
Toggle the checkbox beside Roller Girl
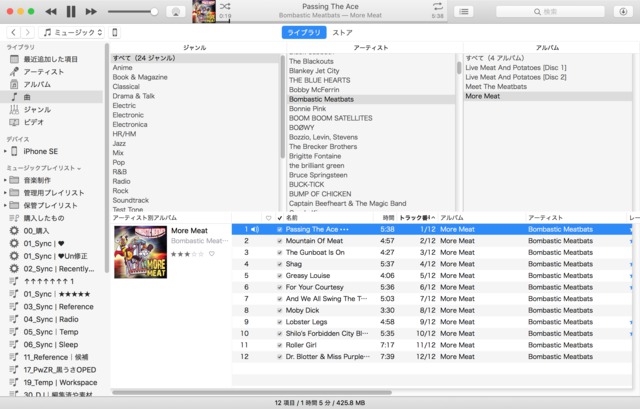[280, 345]
